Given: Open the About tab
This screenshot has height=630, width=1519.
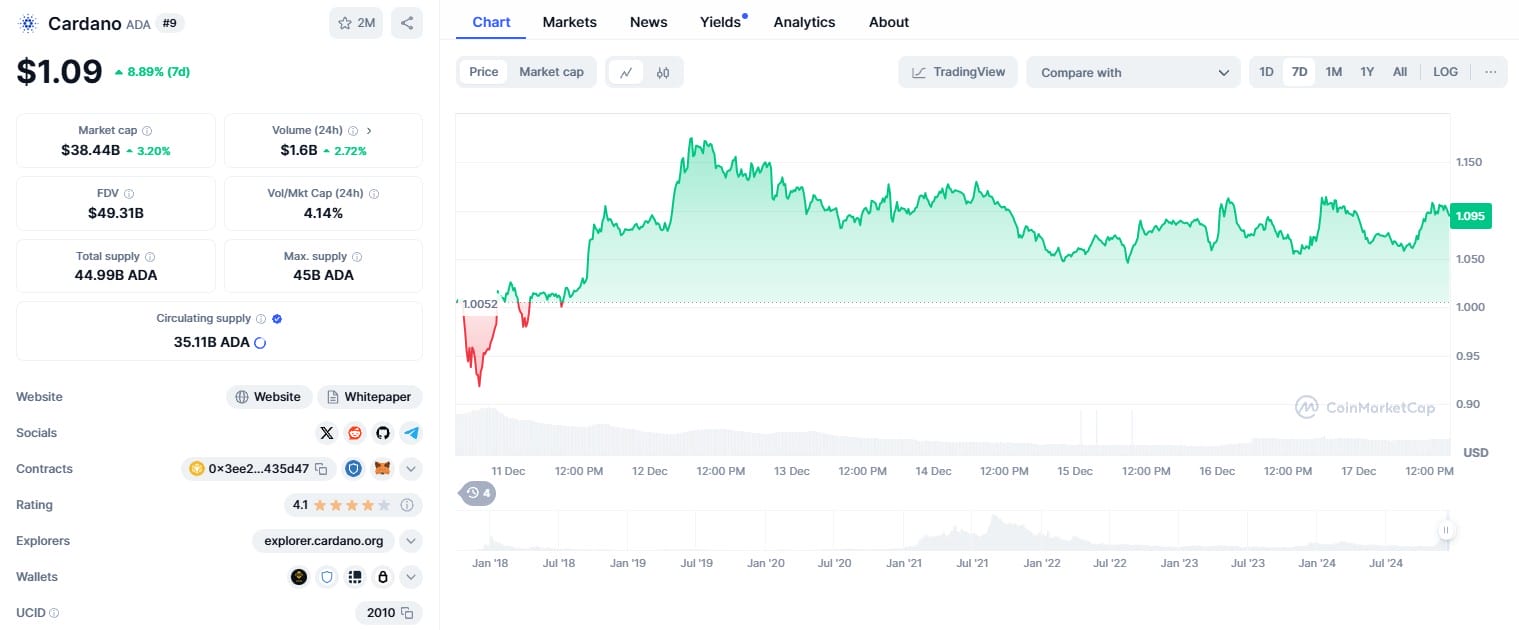Looking at the screenshot, I should point(889,22).
